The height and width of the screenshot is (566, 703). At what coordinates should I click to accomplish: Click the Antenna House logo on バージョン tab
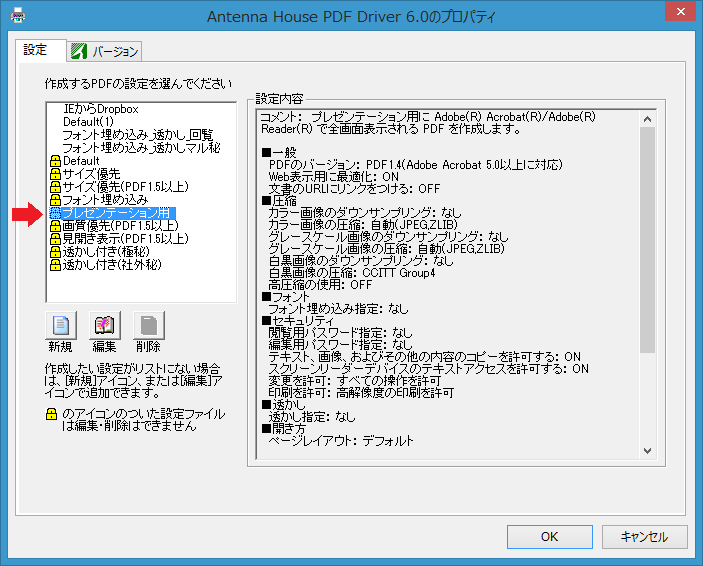[x=79, y=51]
